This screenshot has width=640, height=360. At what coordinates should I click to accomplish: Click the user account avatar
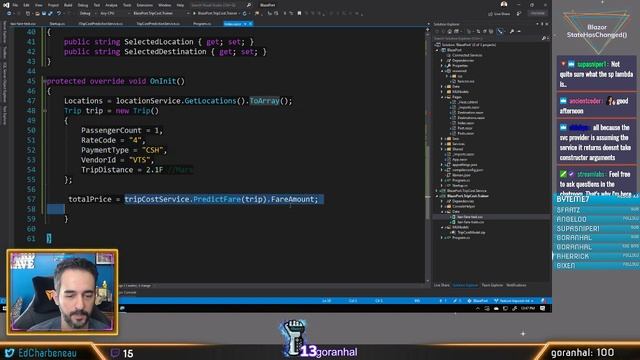coord(504,4)
